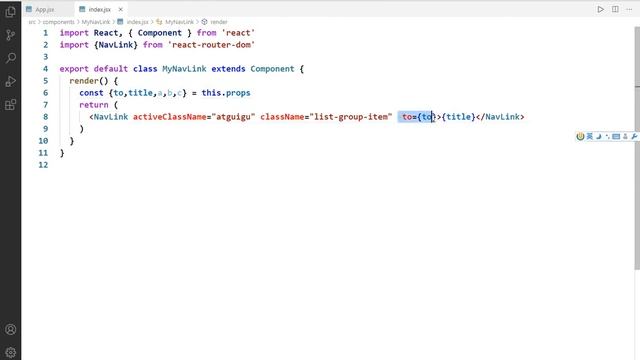The image size is (640, 360).
Task: Click 'this.props' on line 6
Action: (226, 93)
